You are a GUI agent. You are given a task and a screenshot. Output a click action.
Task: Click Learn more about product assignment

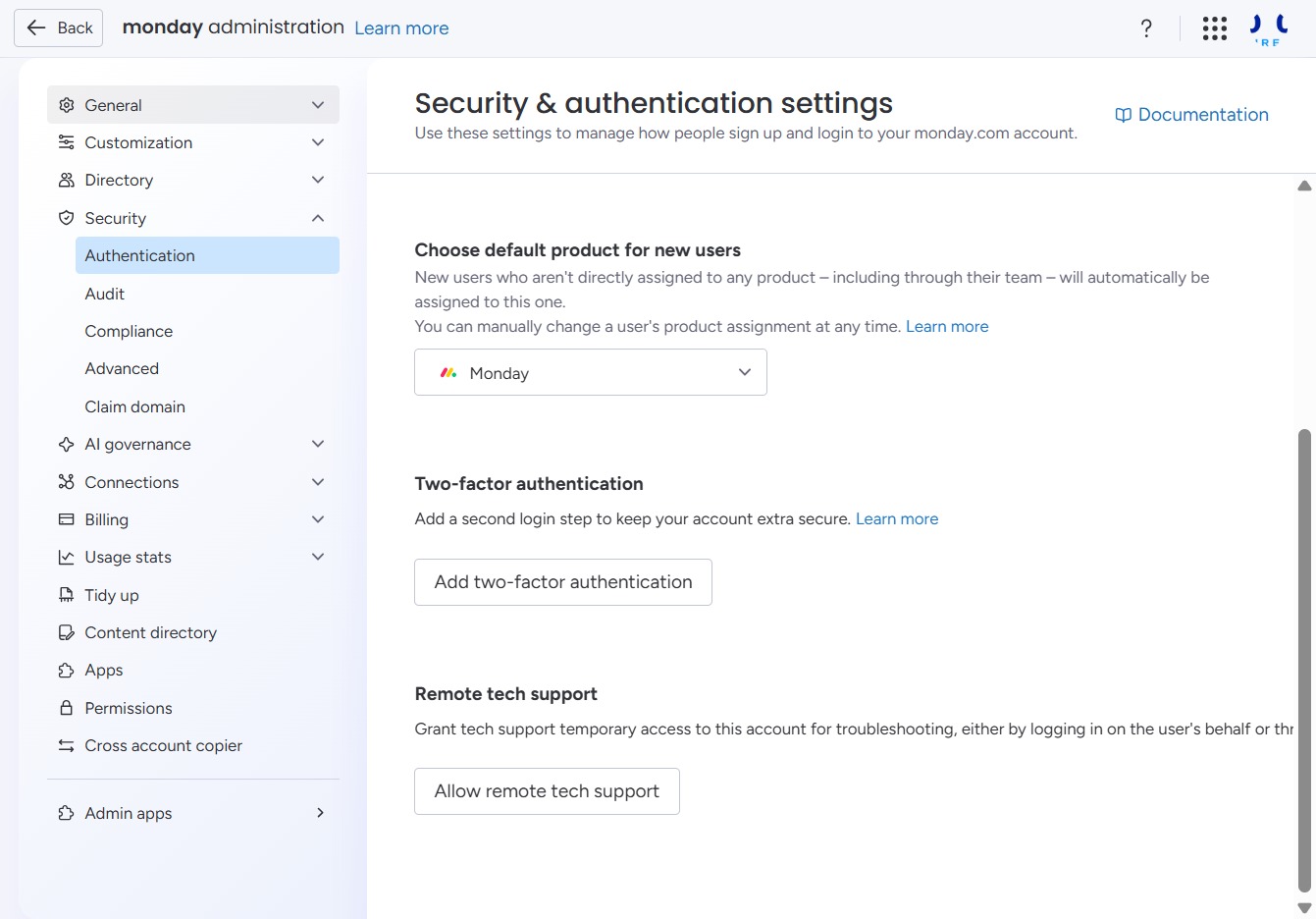(x=947, y=326)
